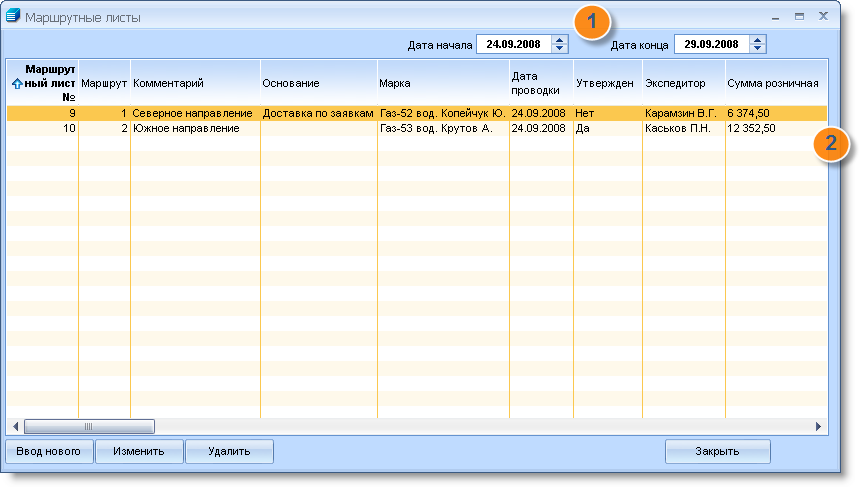Click the Экспедитор column header
This screenshot has width=861, height=487.
click(684, 83)
